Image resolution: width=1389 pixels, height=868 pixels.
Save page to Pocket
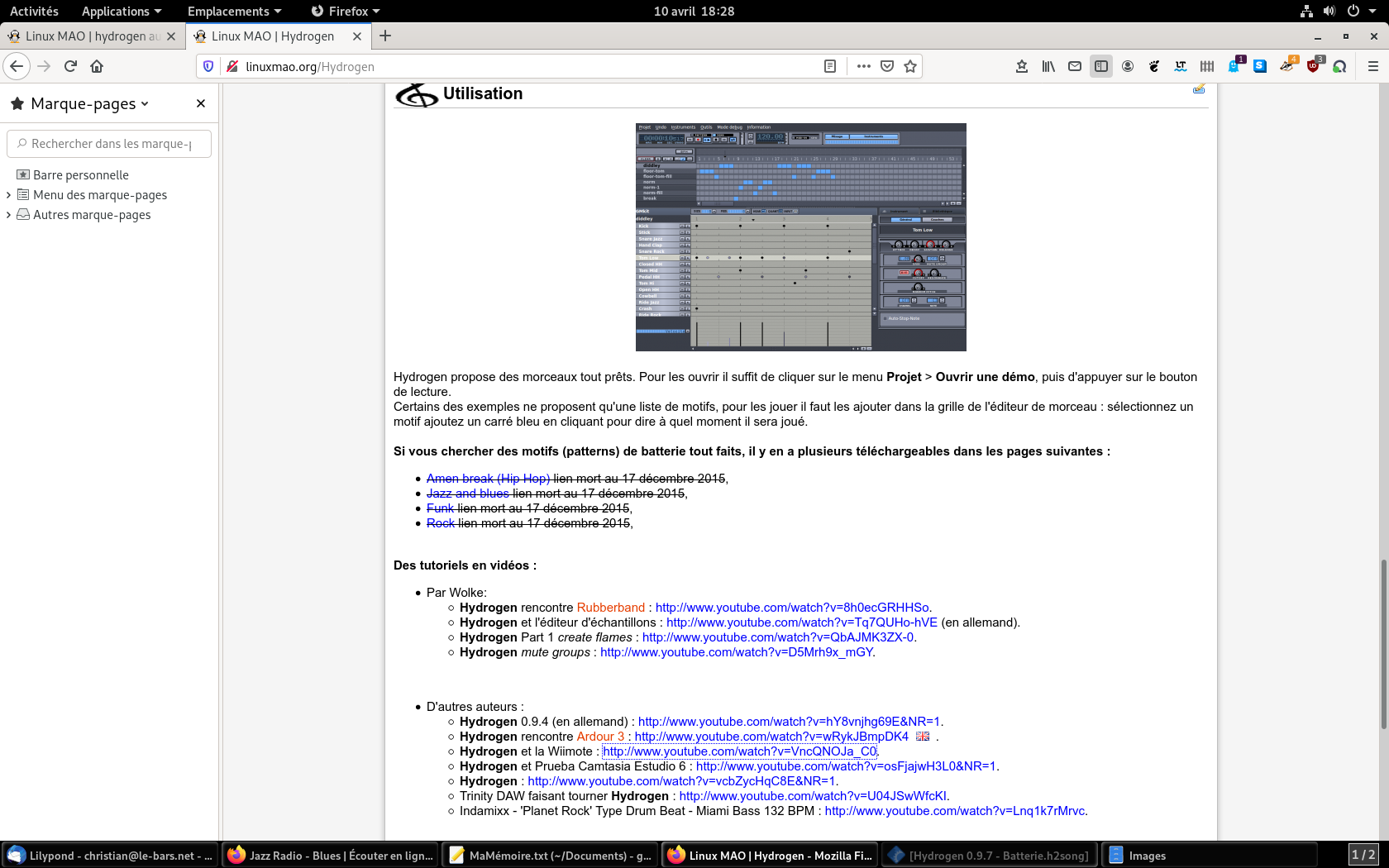(x=887, y=66)
